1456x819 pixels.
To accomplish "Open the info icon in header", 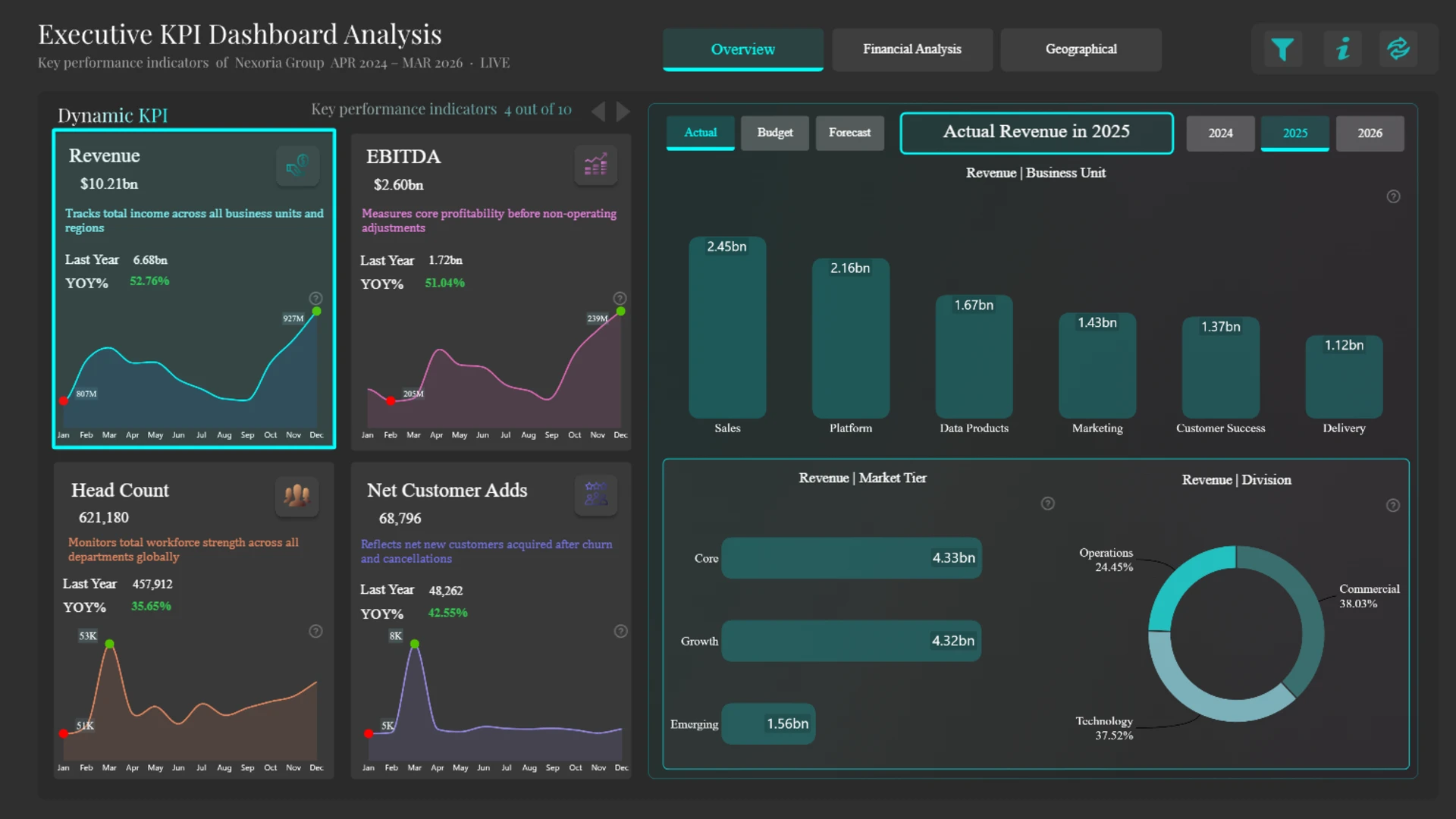I will [1342, 49].
